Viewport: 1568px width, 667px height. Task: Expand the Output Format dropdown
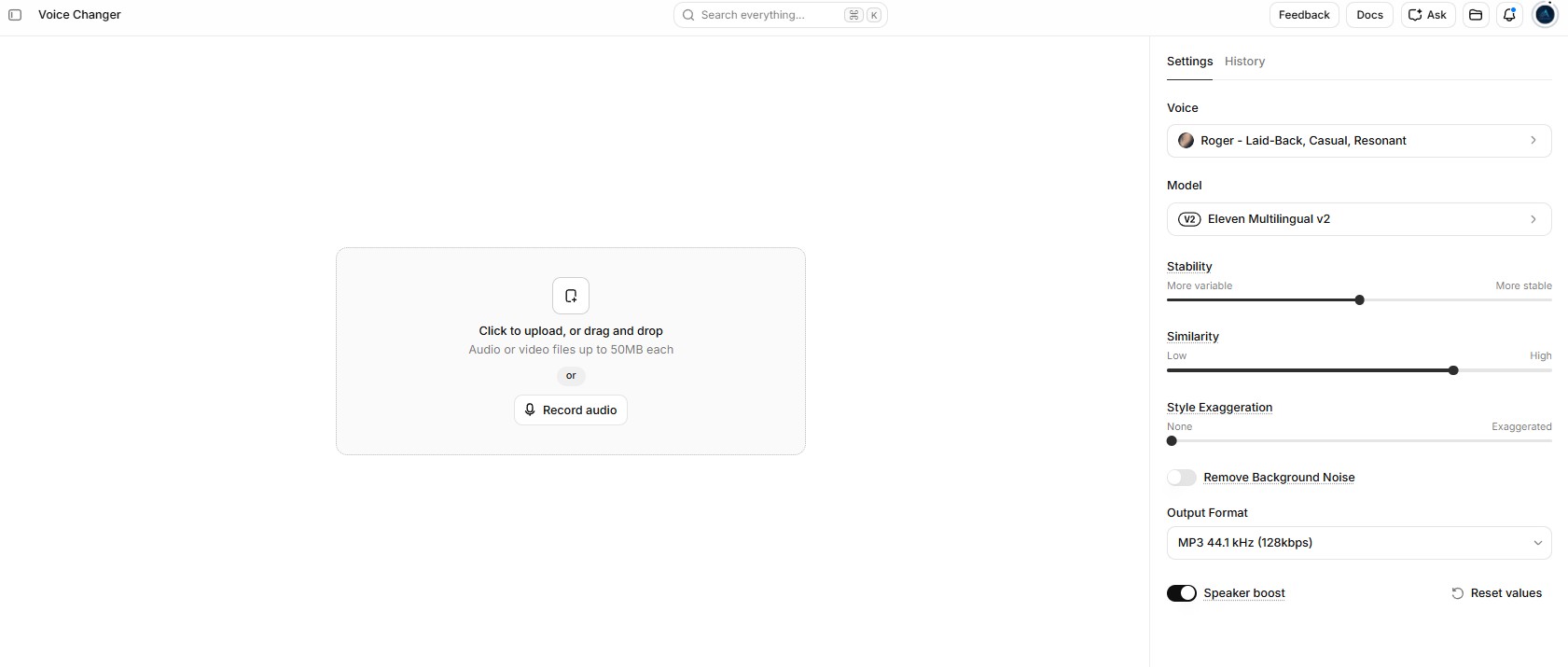pos(1359,543)
